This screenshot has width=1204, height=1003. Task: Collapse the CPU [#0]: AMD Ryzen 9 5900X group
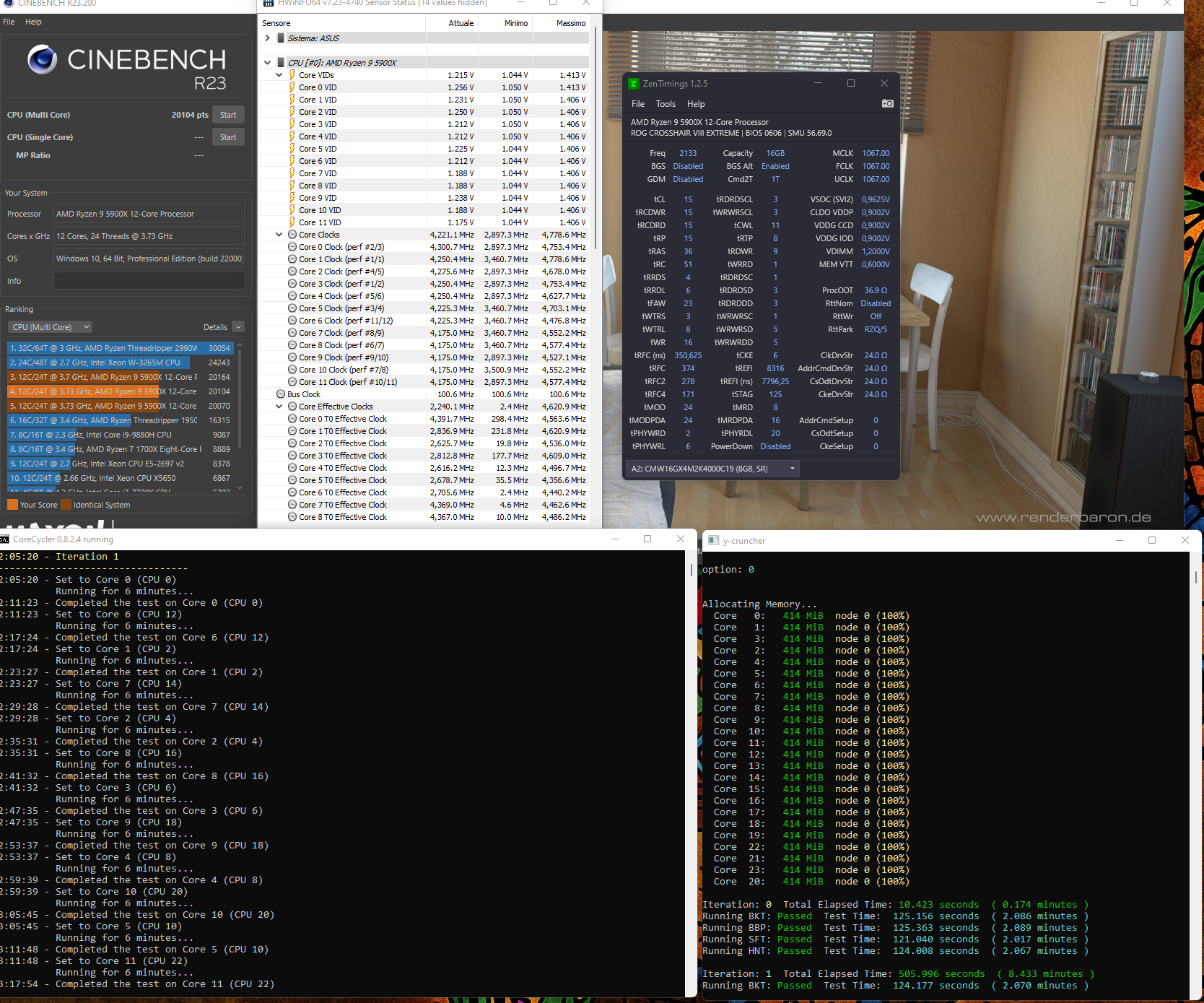(x=268, y=63)
